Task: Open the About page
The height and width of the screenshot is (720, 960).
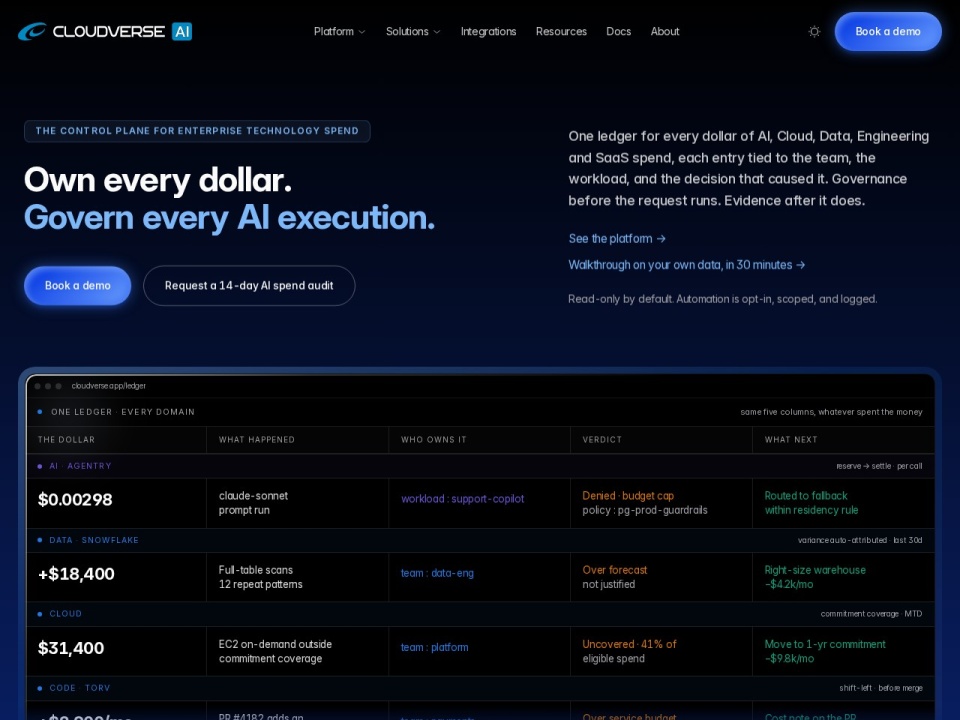Action: click(x=665, y=31)
